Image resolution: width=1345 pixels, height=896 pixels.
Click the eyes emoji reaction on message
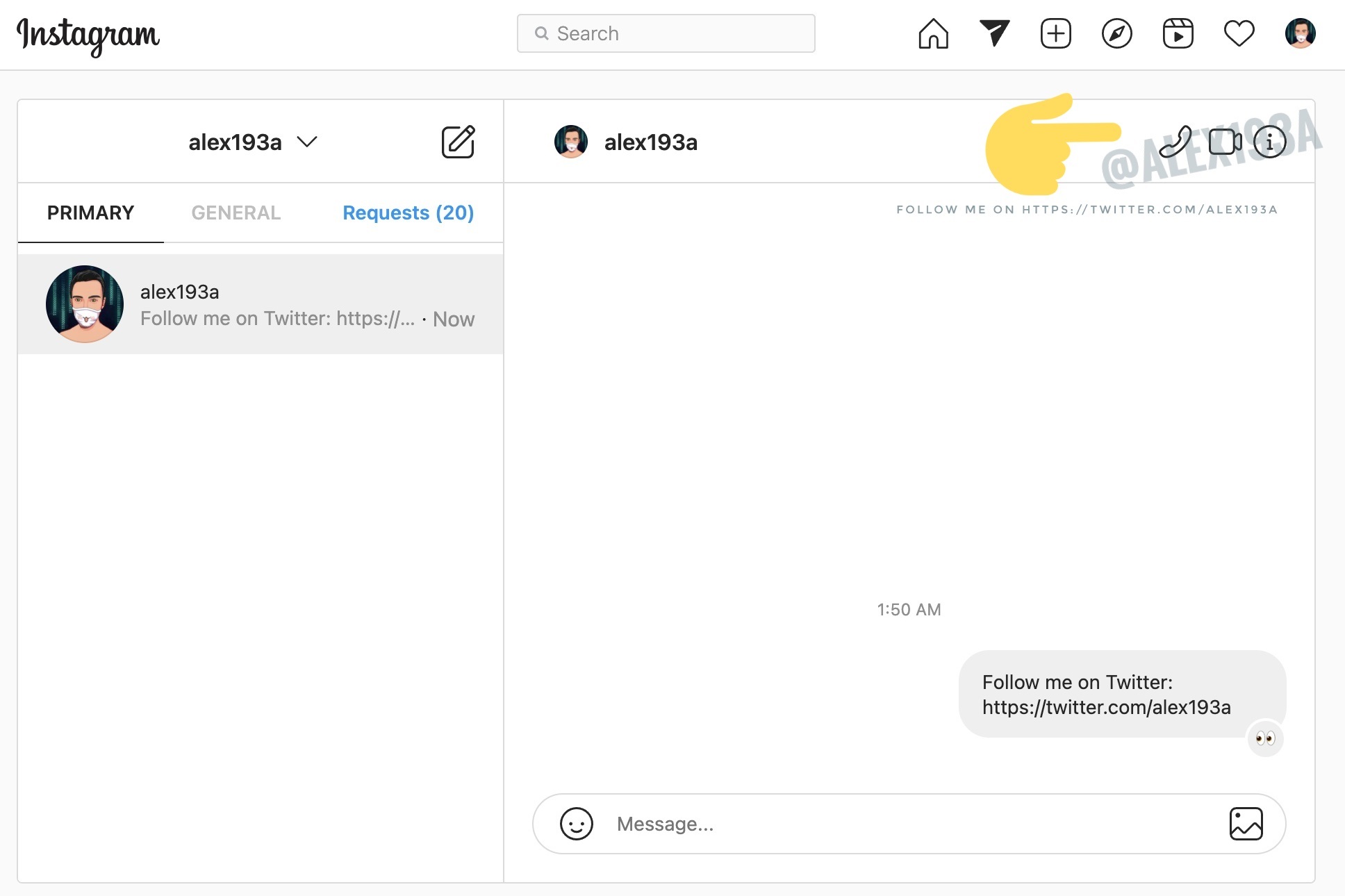point(1265,738)
